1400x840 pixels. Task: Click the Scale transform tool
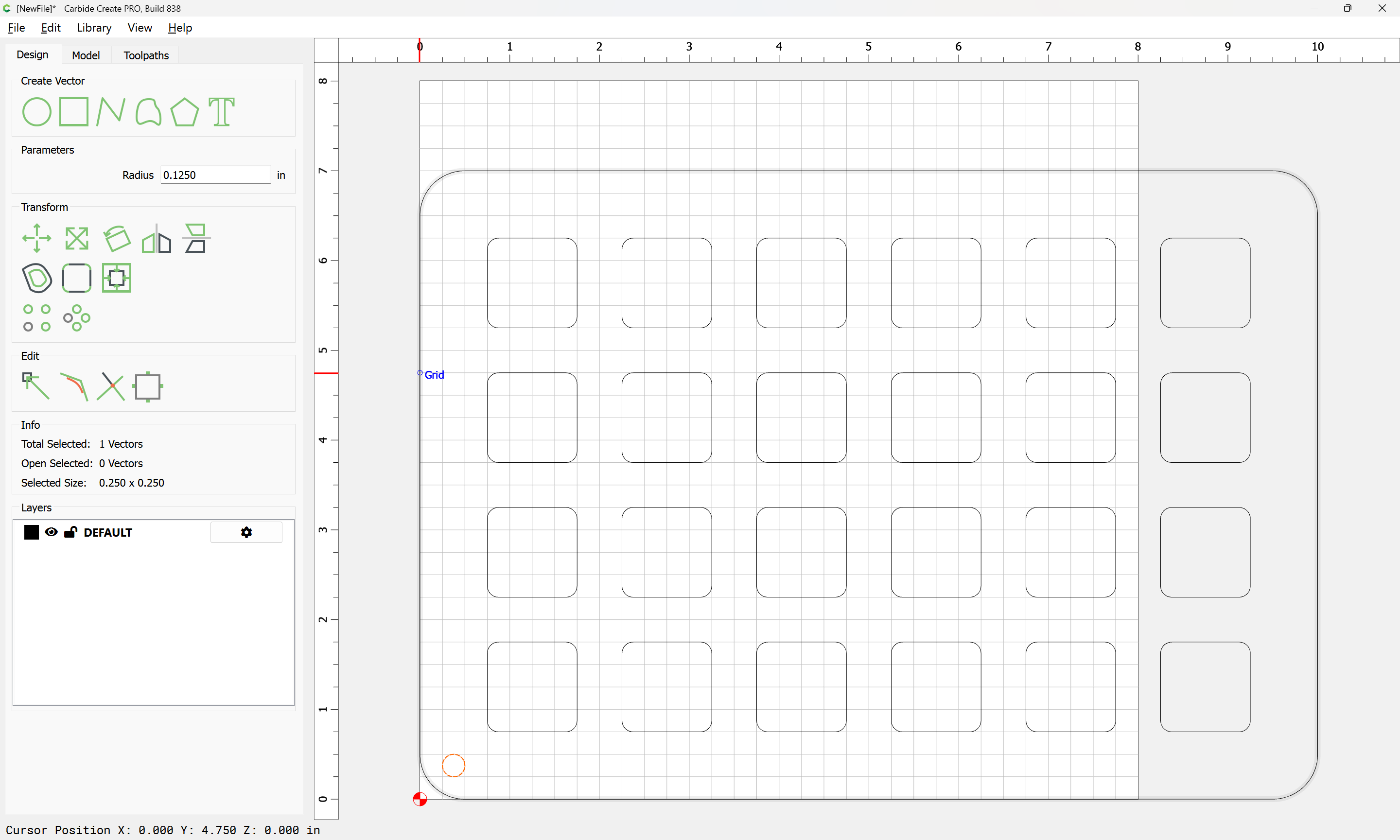coord(76,238)
